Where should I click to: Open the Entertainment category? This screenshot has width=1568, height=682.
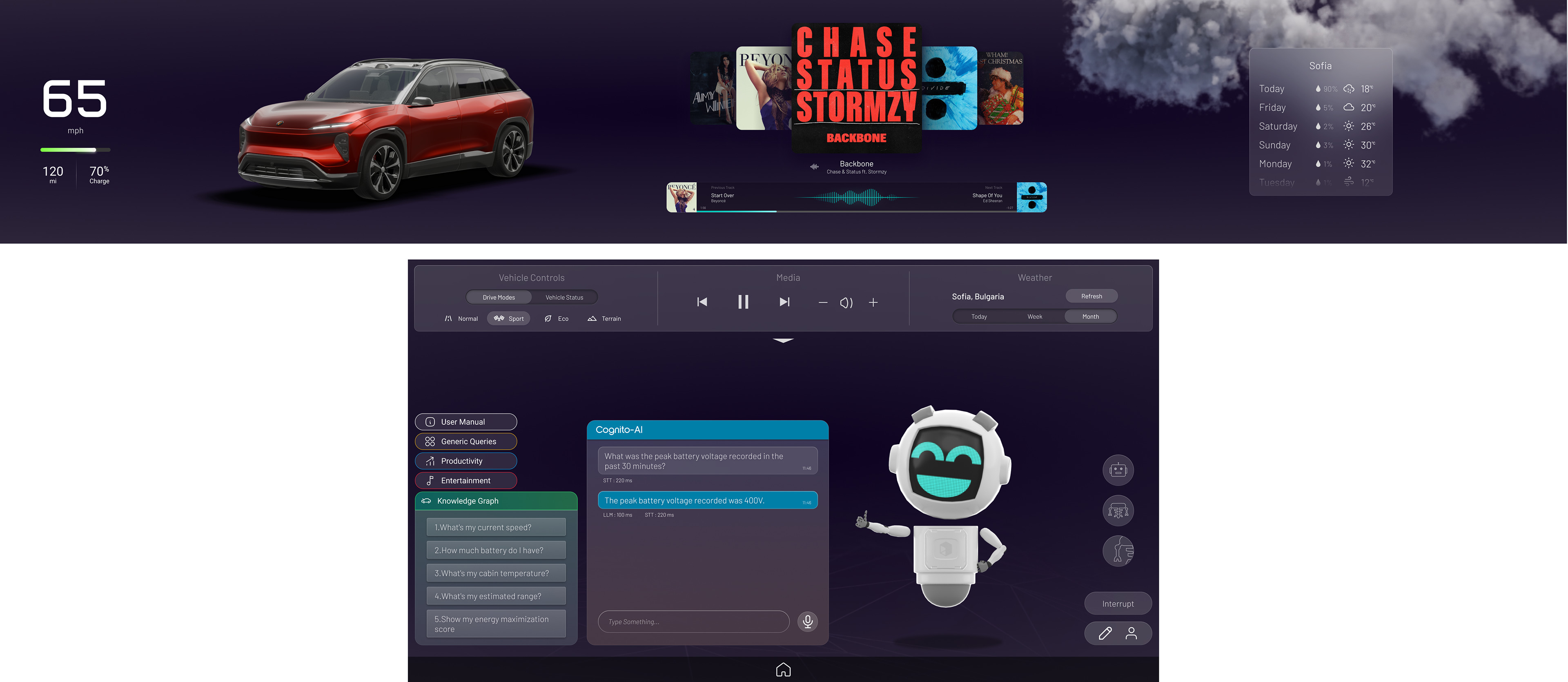[466, 480]
